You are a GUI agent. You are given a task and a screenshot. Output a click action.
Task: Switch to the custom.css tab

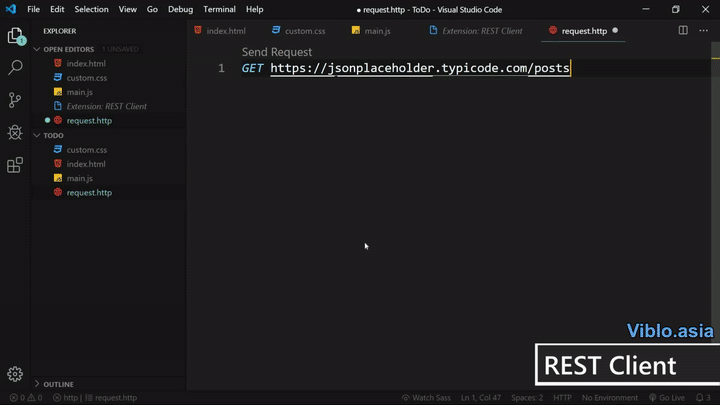tap(300, 31)
